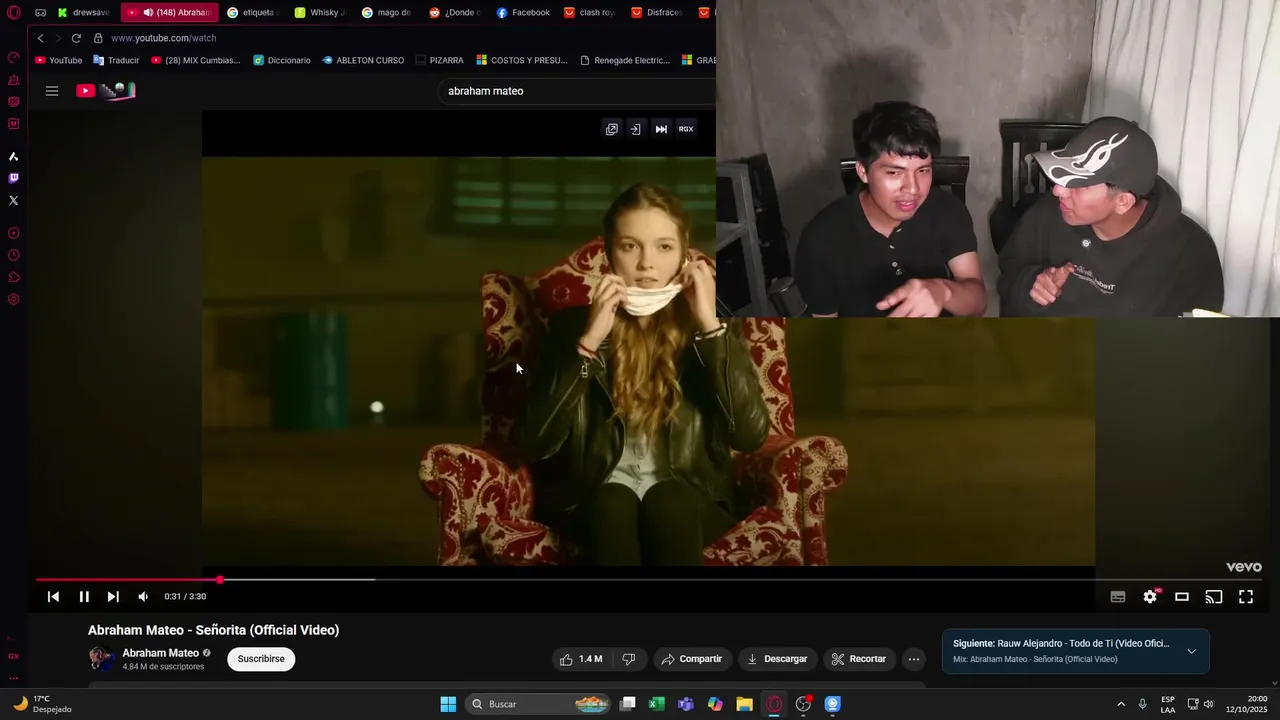Open the (28) MIX Cumbias bookmark
1280x720 pixels.
196,60
